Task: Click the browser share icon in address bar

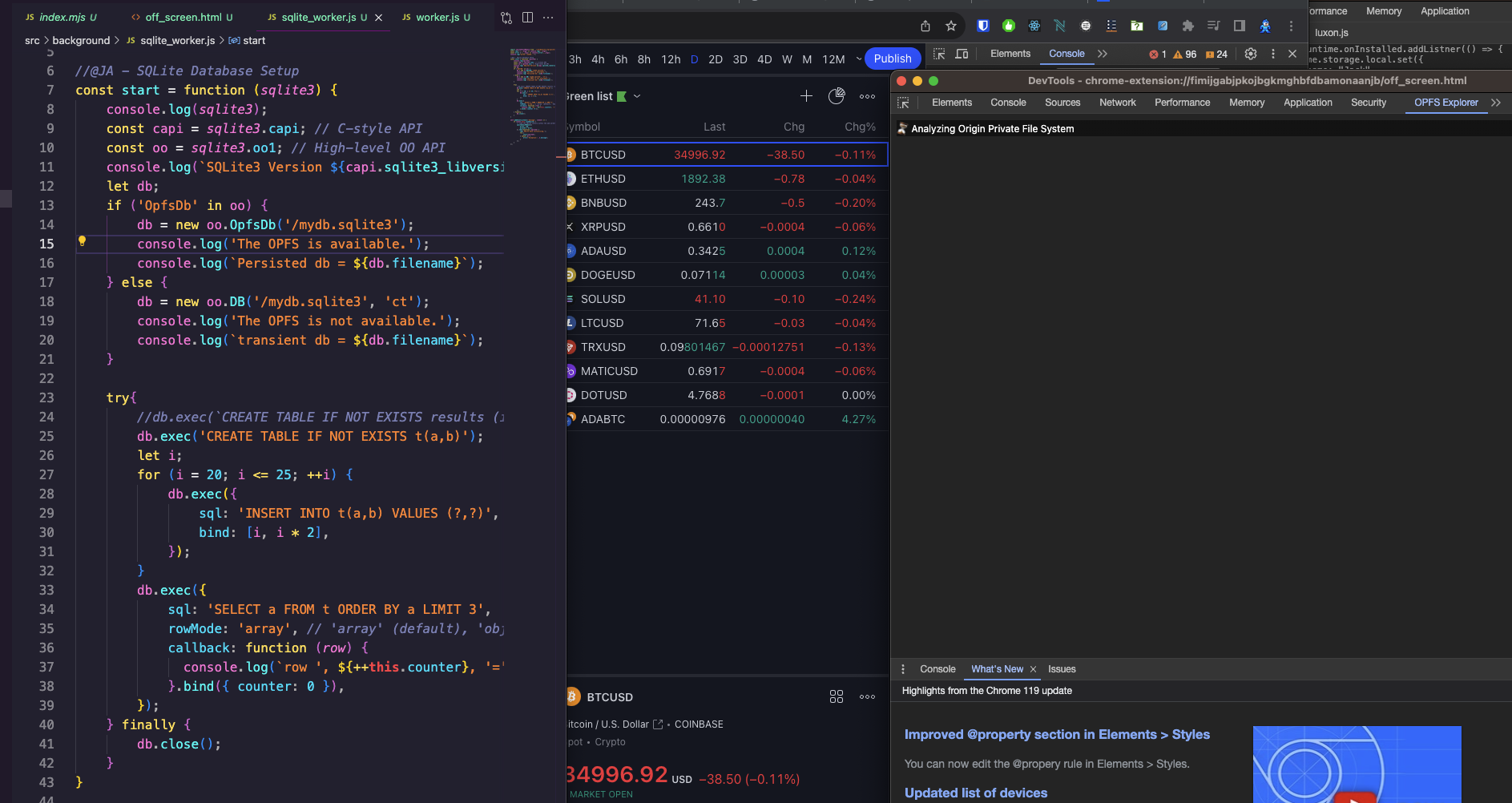Action: (925, 26)
